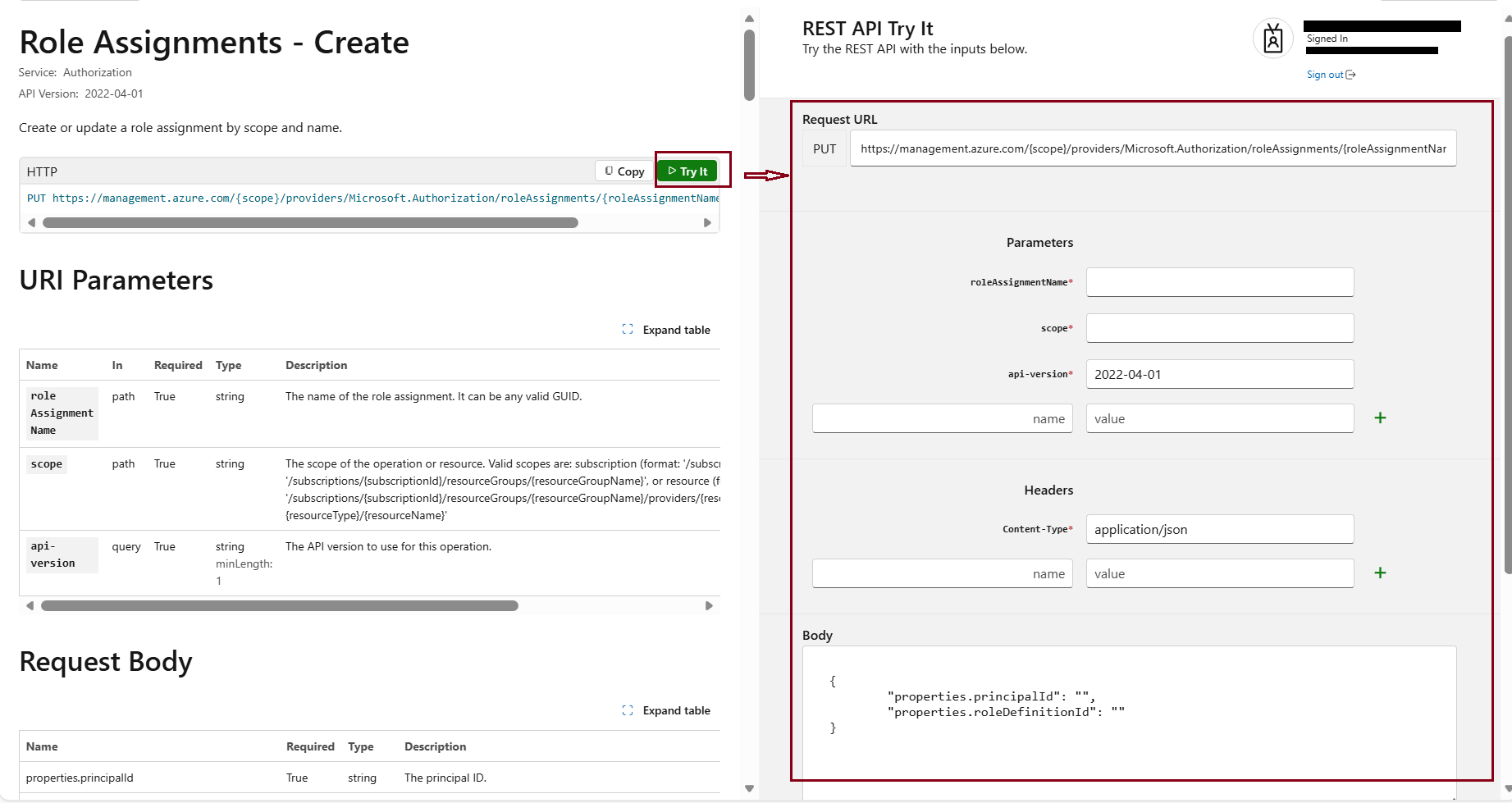Add a new parameter with the plus icon
The width and height of the screenshot is (1512, 803).
click(1380, 418)
